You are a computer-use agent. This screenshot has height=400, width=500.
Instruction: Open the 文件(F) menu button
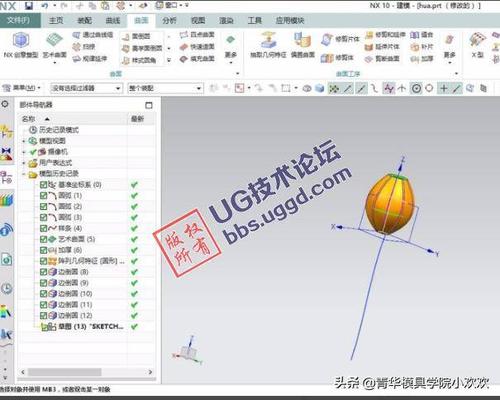(19, 20)
